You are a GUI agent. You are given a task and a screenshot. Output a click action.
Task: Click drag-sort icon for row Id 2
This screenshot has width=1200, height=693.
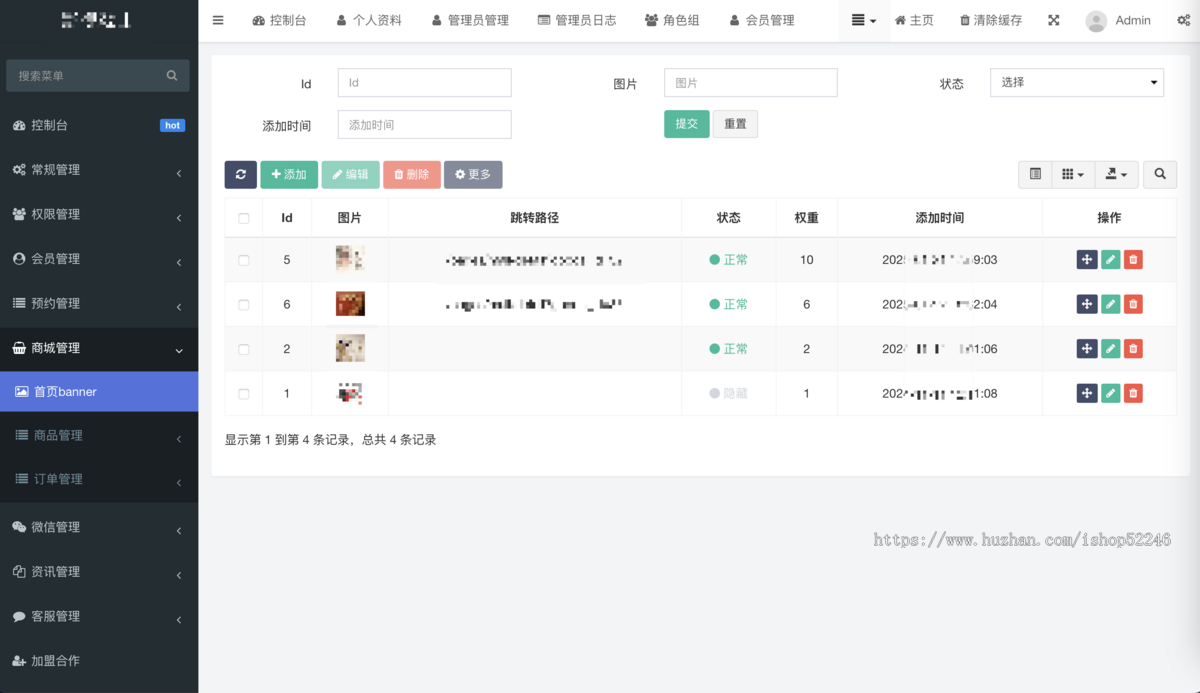(x=1087, y=349)
